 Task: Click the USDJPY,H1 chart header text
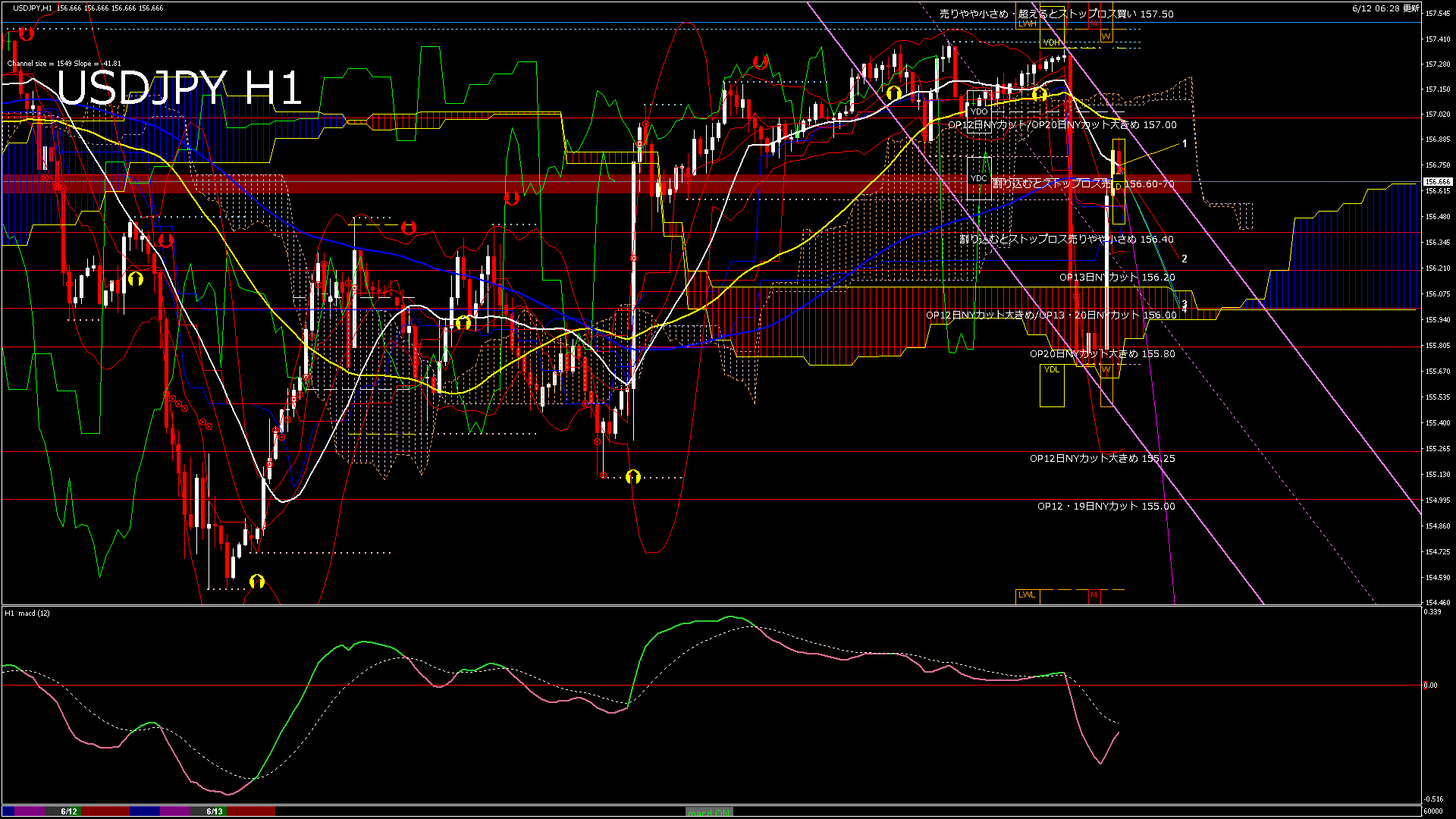click(33, 8)
